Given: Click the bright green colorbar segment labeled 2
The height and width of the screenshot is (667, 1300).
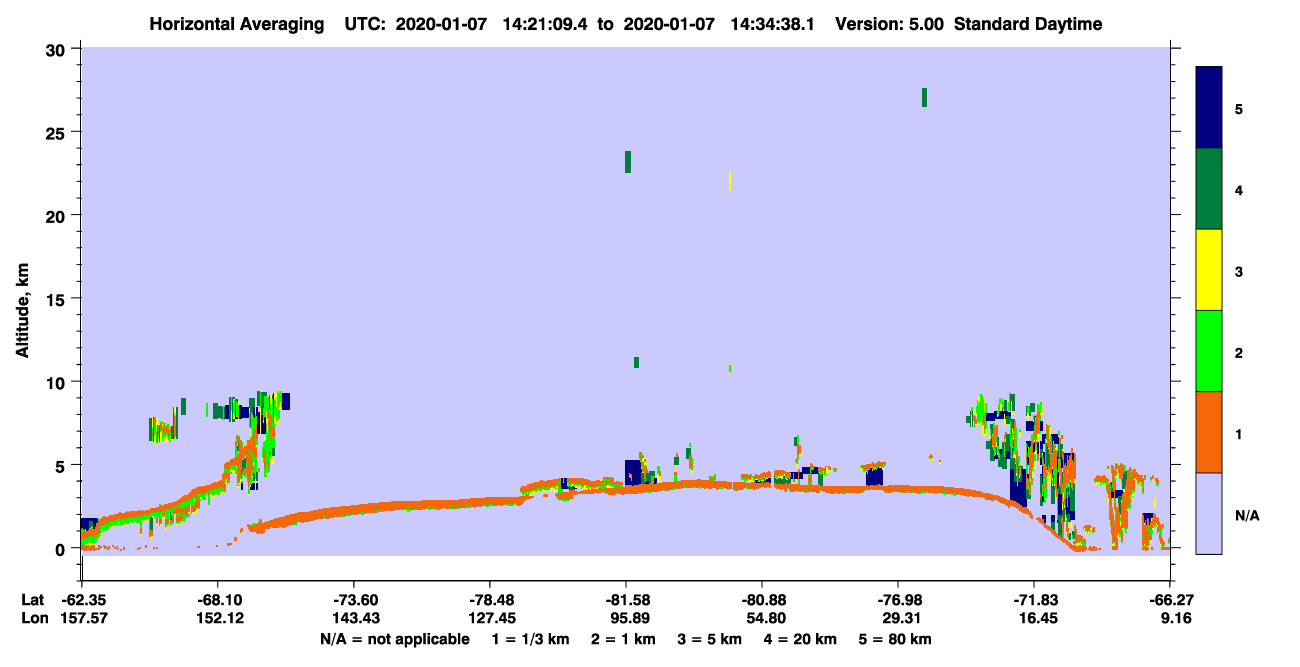Looking at the screenshot, I should [x=1209, y=351].
